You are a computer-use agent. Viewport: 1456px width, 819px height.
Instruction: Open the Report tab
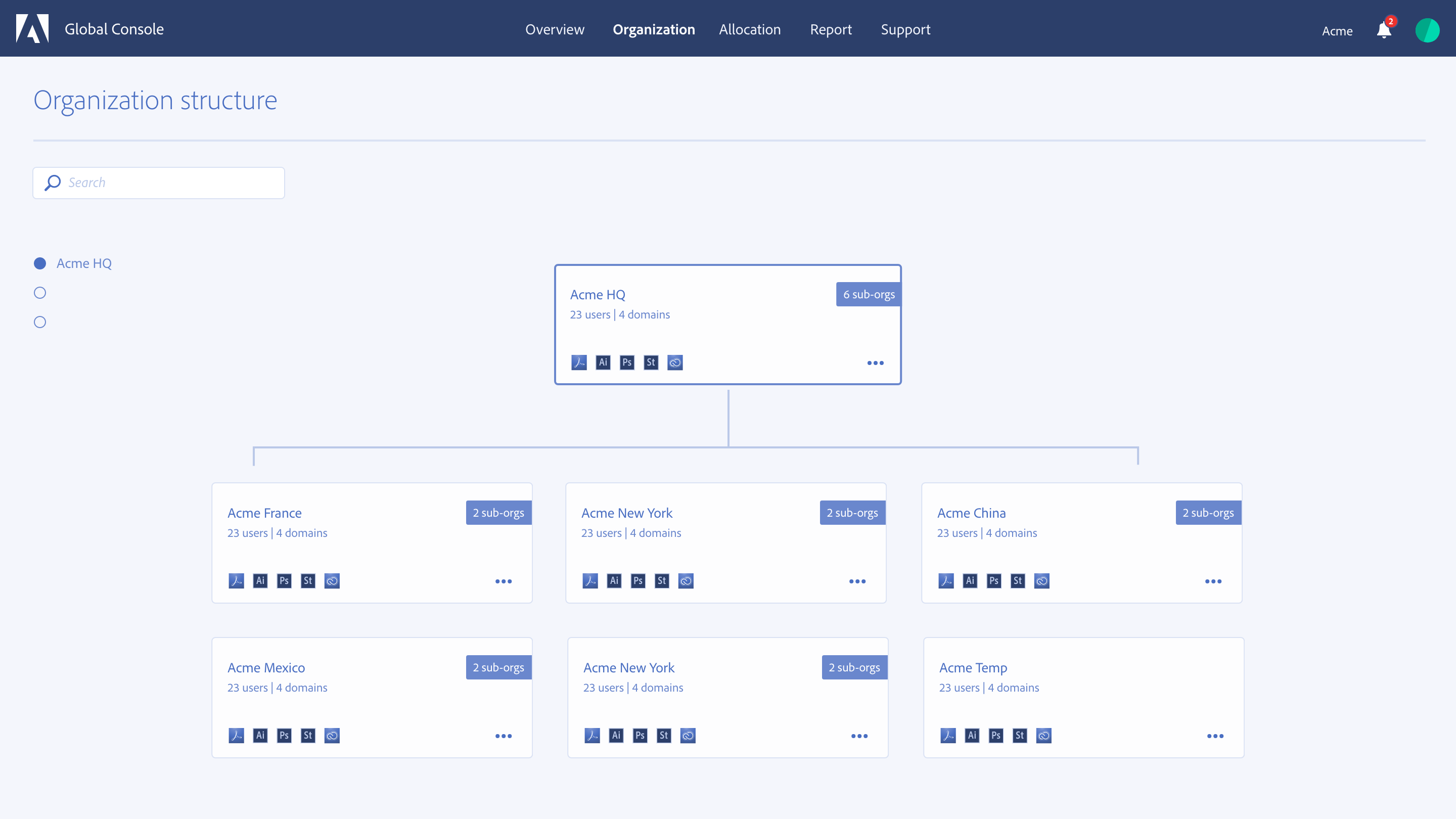pos(831,29)
